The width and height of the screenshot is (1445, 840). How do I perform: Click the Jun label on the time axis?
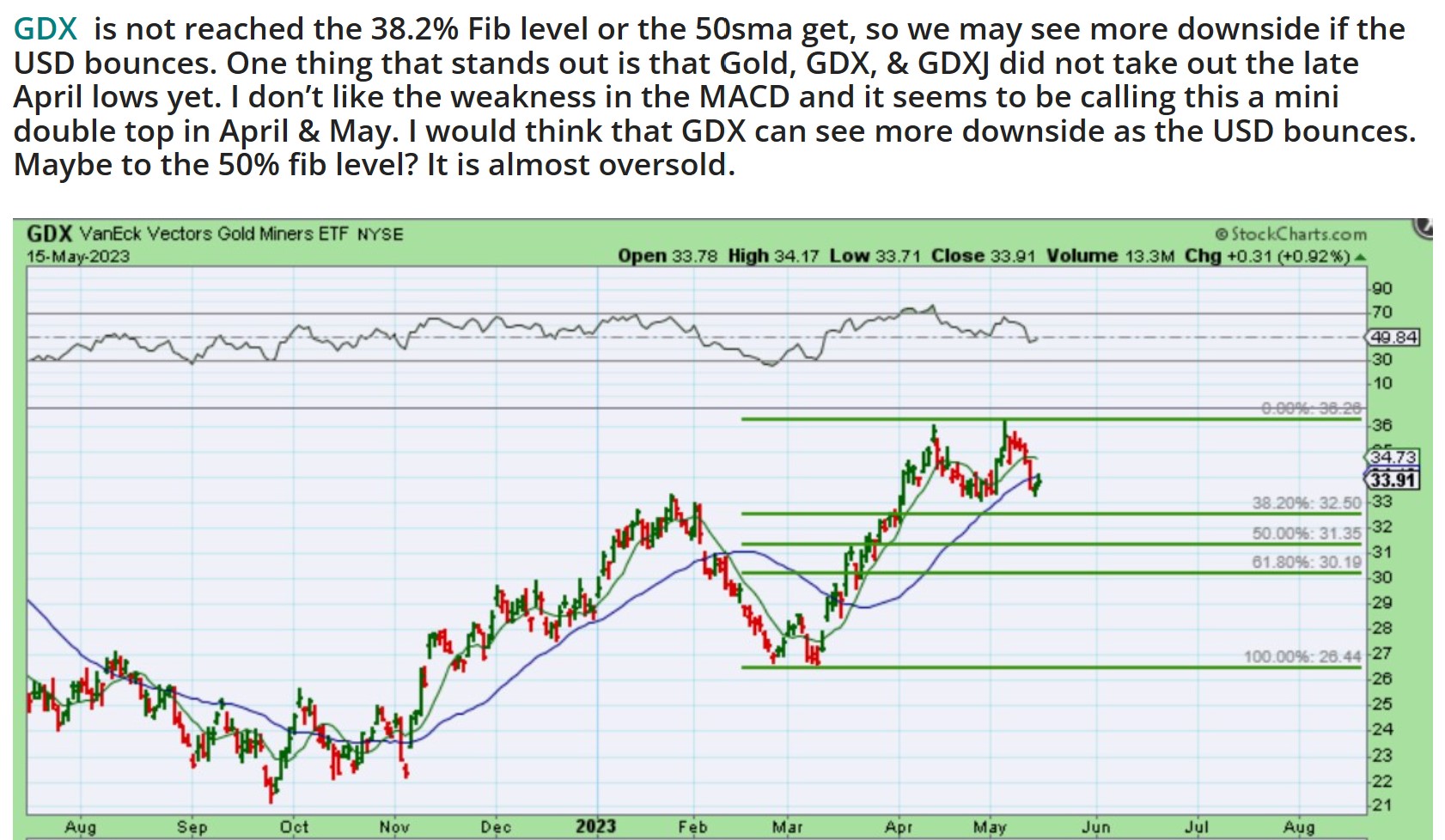tap(1096, 827)
